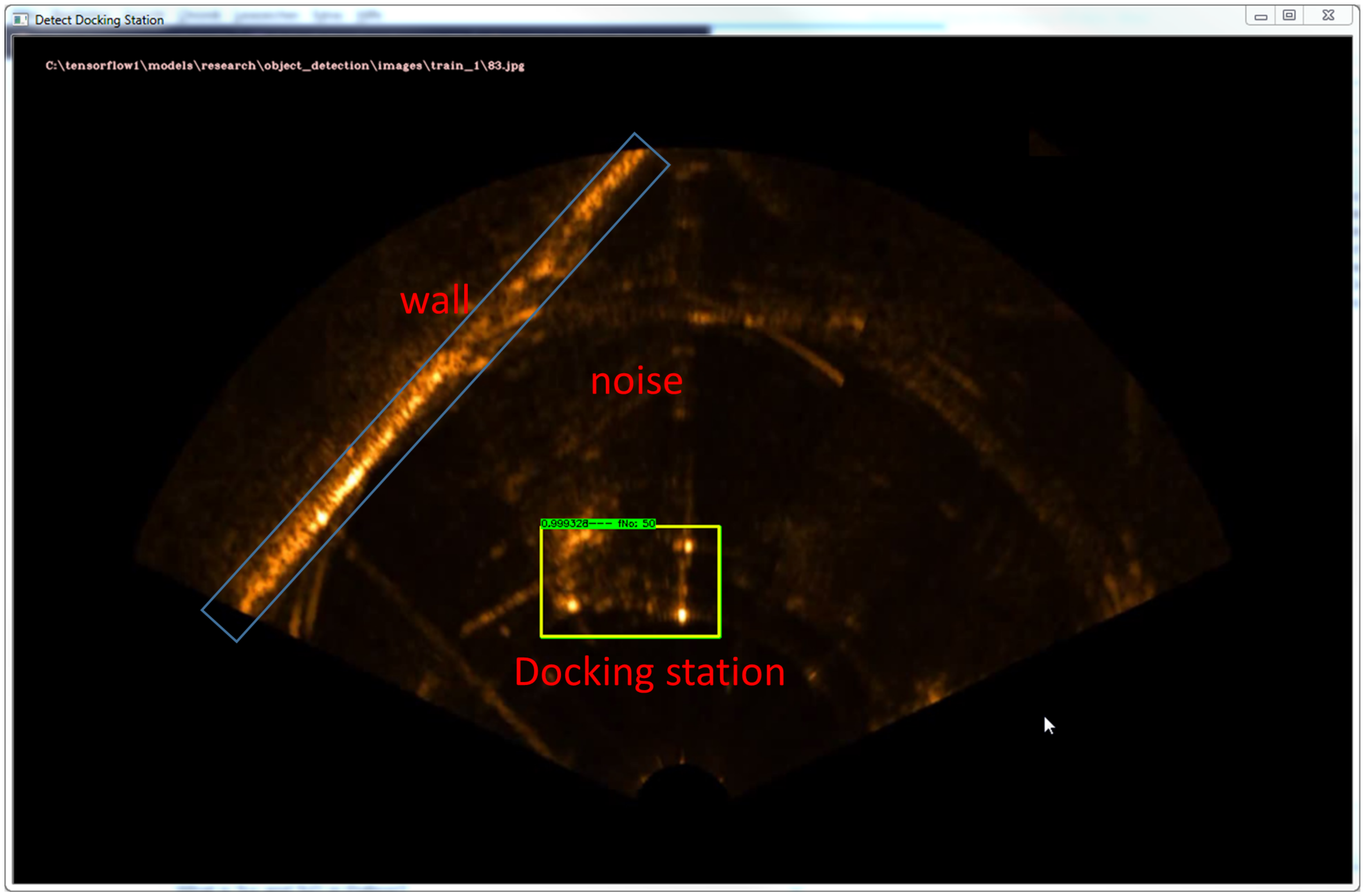This screenshot has height=896, width=1365.
Task: Minimize the Detect Docking Station window
Action: [1260, 17]
